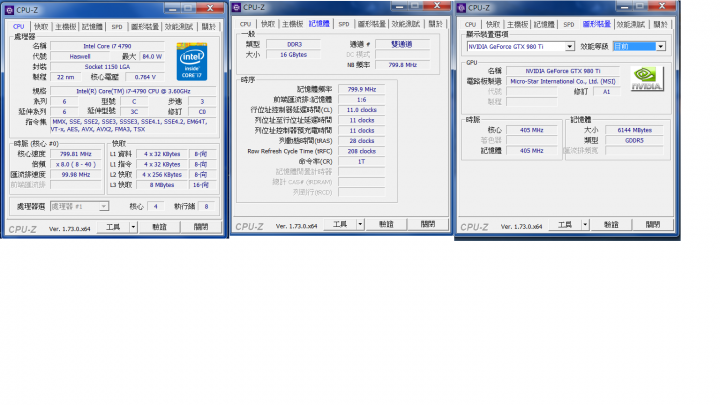The height and width of the screenshot is (405, 720).
Task: Click the 16 GBytes memory size field
Action: (293, 55)
